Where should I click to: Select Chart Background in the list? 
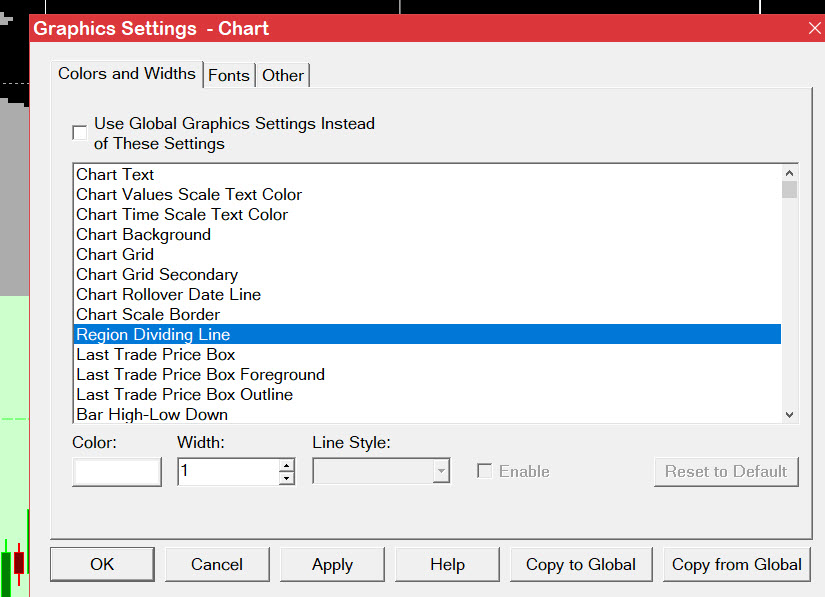(x=144, y=234)
